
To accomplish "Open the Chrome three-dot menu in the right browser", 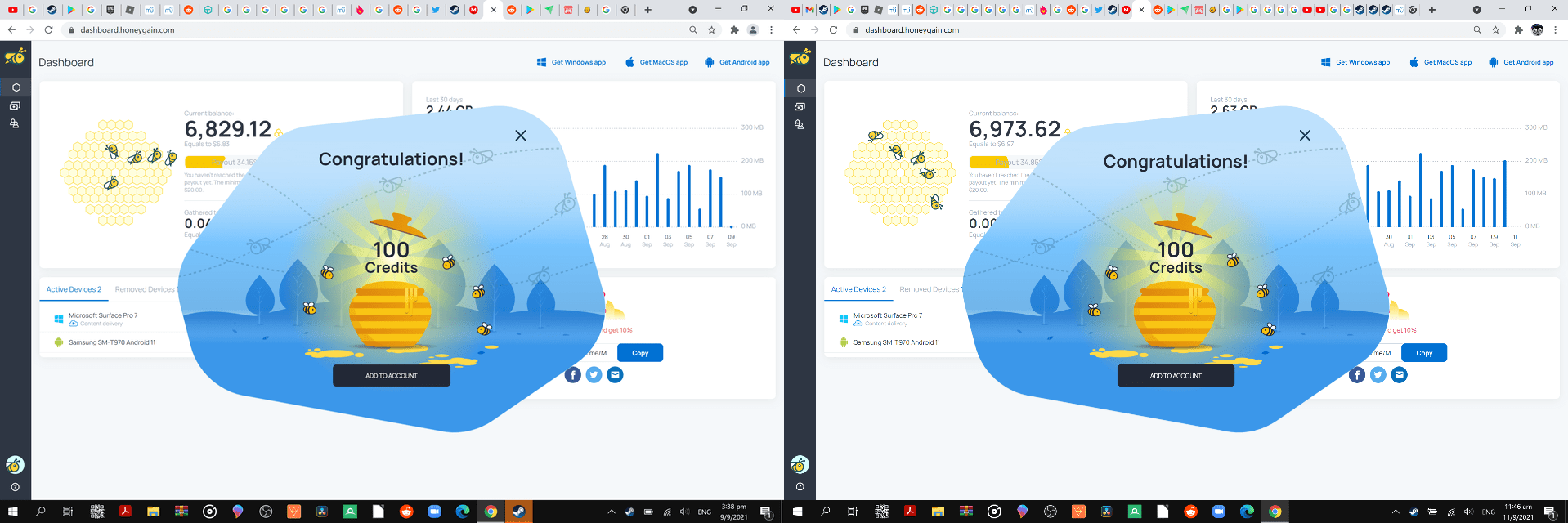I will (1556, 29).
